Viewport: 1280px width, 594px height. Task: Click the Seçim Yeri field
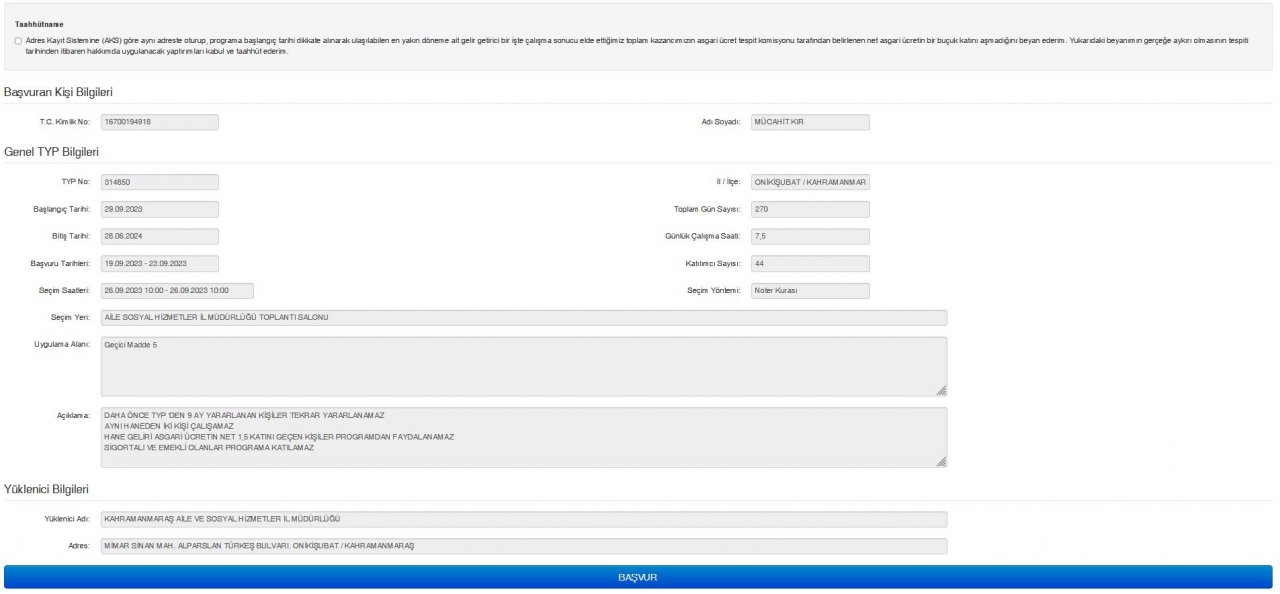523,318
